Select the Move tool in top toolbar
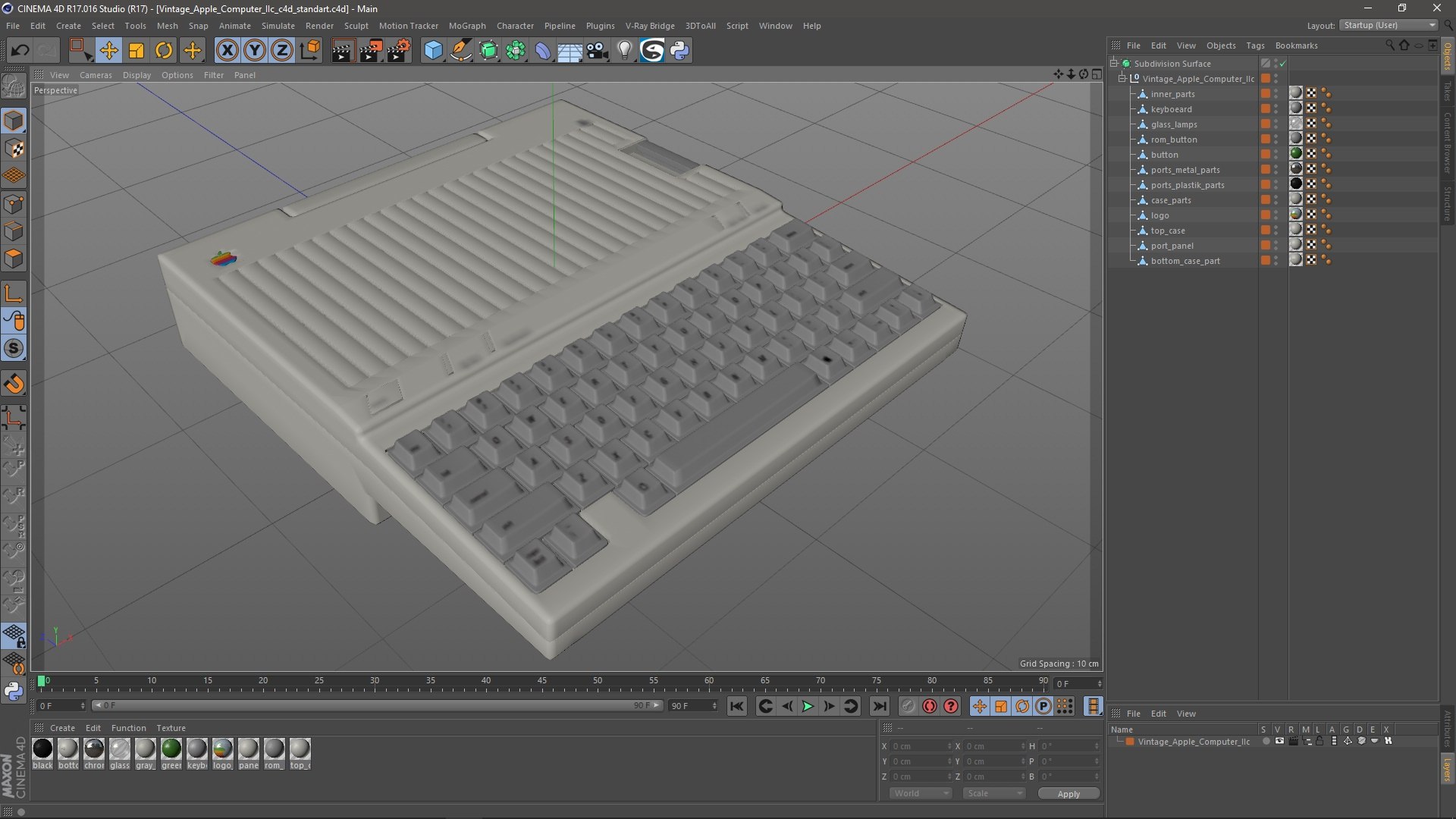 pos(108,51)
